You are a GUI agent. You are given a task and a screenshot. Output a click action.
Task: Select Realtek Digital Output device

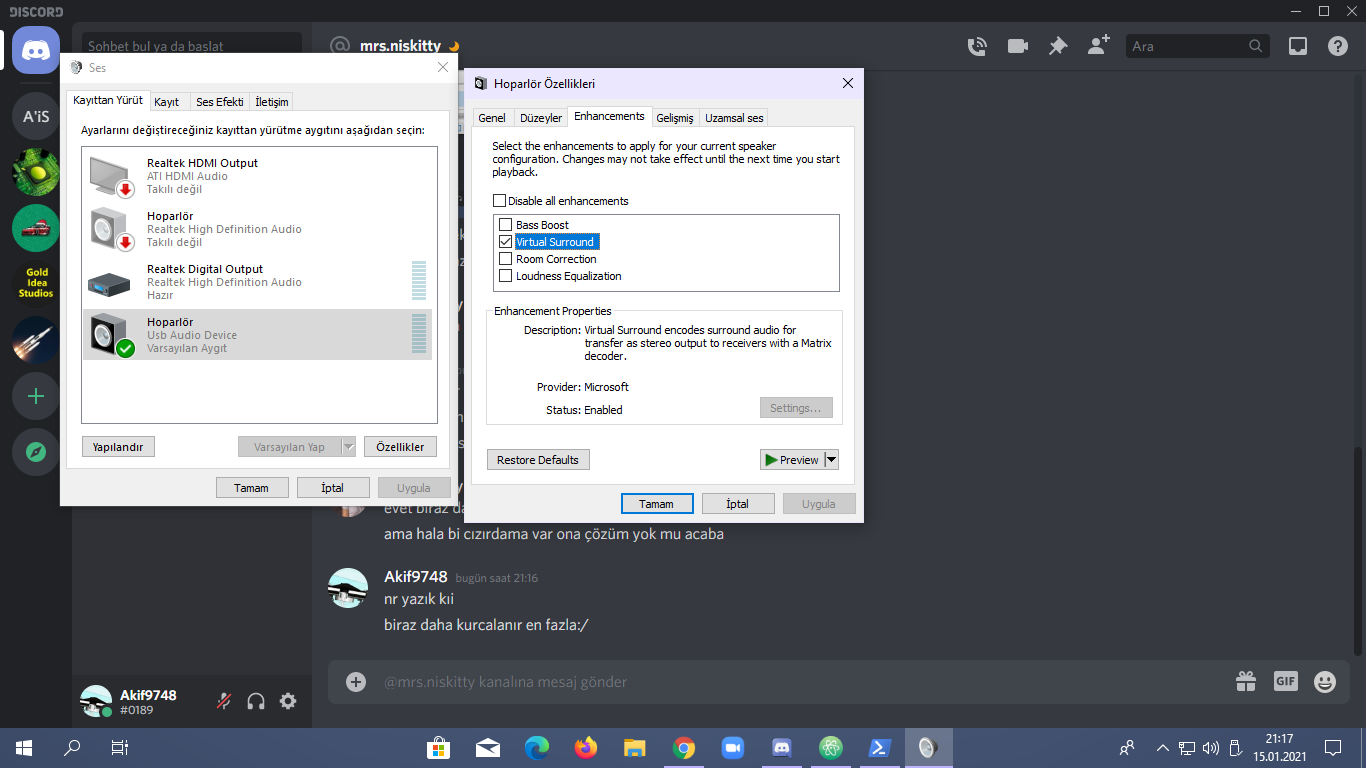point(258,282)
